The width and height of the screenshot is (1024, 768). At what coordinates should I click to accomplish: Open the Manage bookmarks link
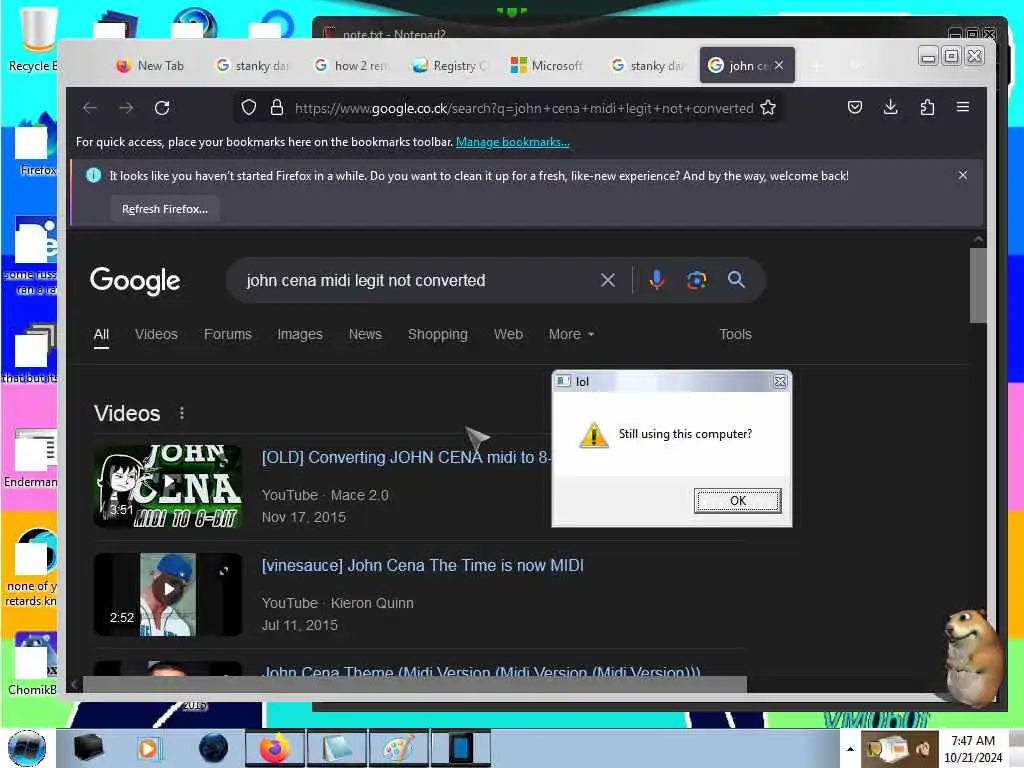click(x=513, y=142)
